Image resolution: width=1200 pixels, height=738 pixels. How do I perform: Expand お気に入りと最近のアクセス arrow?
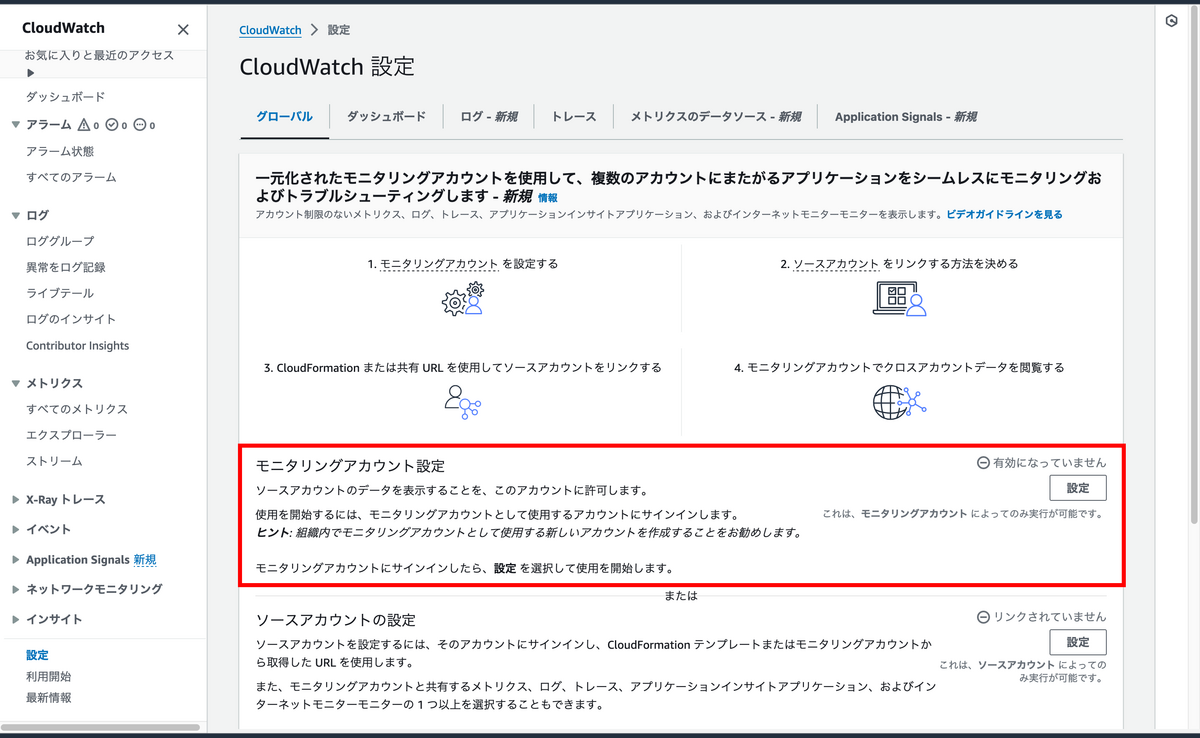(30, 73)
